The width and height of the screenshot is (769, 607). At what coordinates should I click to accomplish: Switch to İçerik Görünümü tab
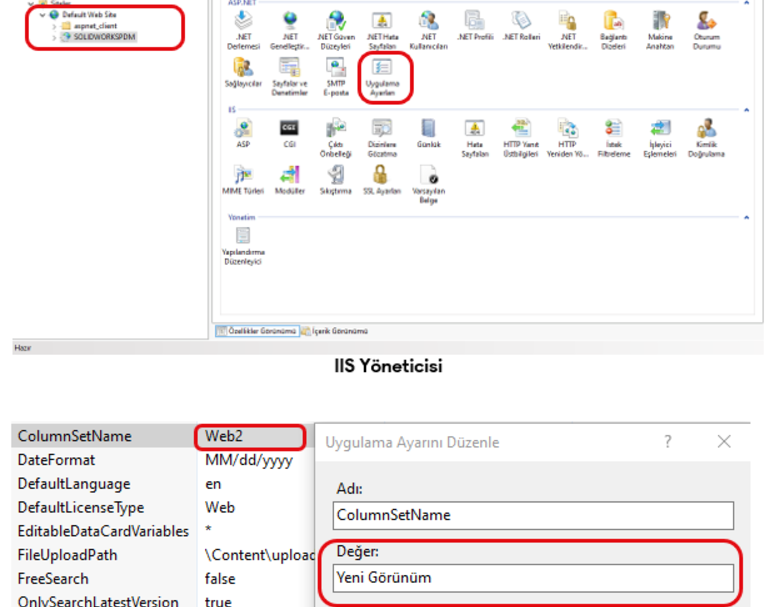coord(339,330)
